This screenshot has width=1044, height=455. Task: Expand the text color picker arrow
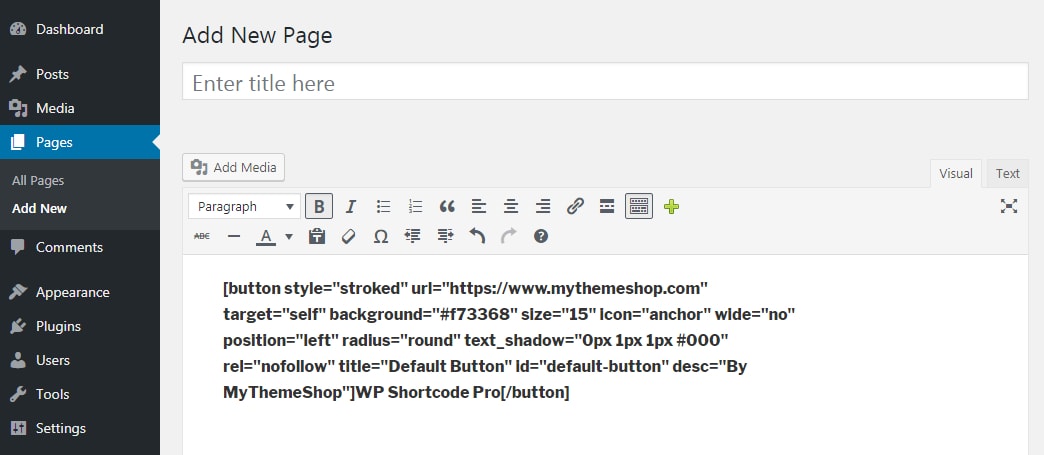[x=288, y=237]
